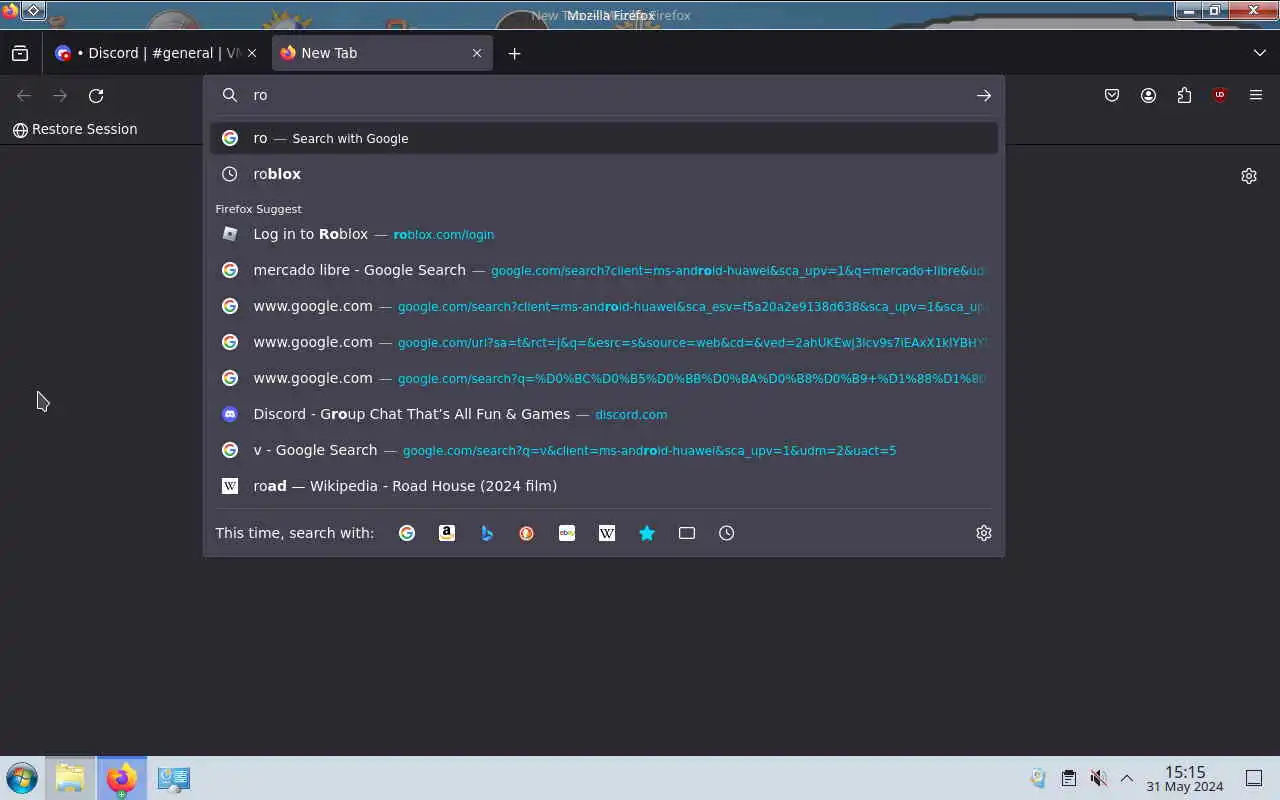Screen dimensions: 1280x800
Task: Open the file manager taskbar icon
Action: [x=70, y=778]
